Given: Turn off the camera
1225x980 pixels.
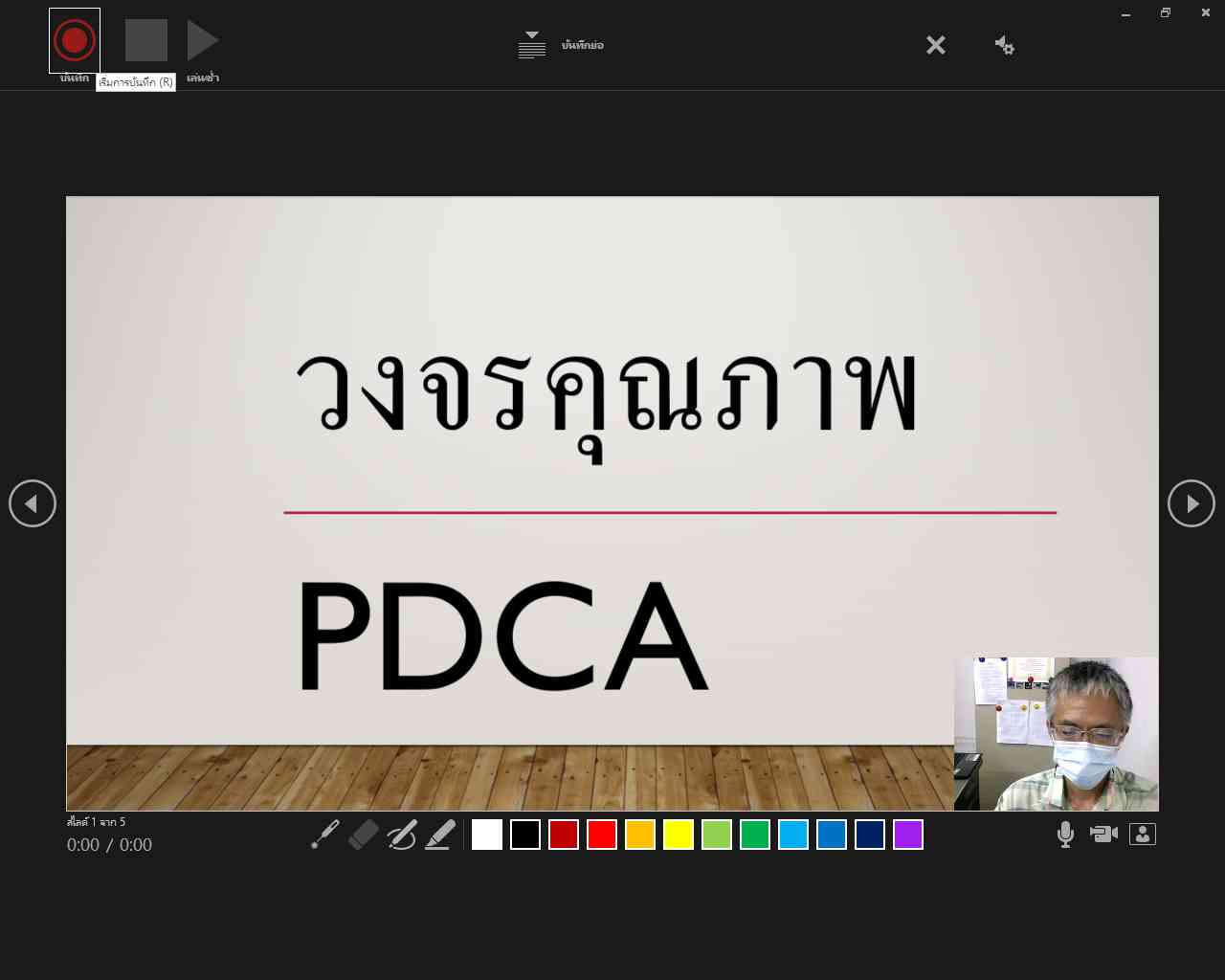Looking at the screenshot, I should (1103, 835).
